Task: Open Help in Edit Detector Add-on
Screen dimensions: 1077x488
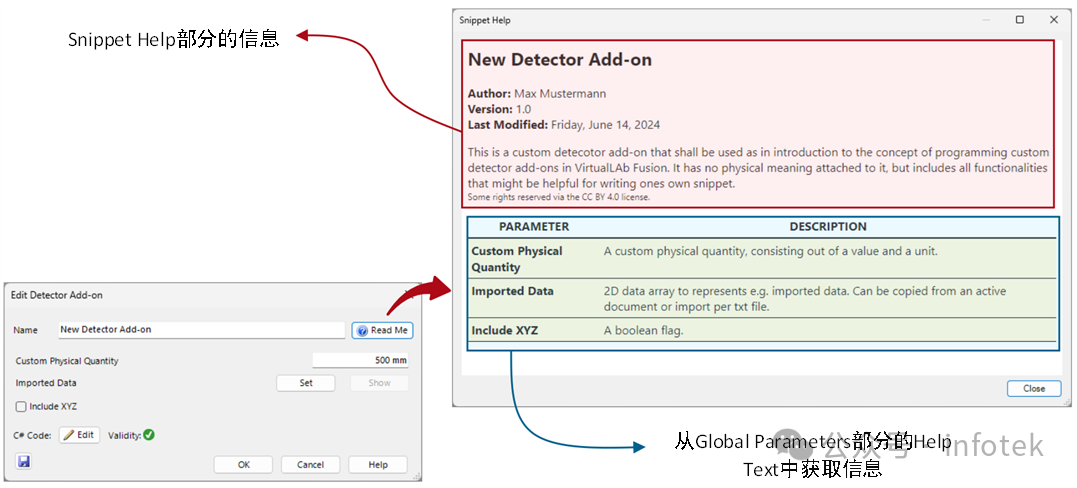Action: [x=378, y=465]
